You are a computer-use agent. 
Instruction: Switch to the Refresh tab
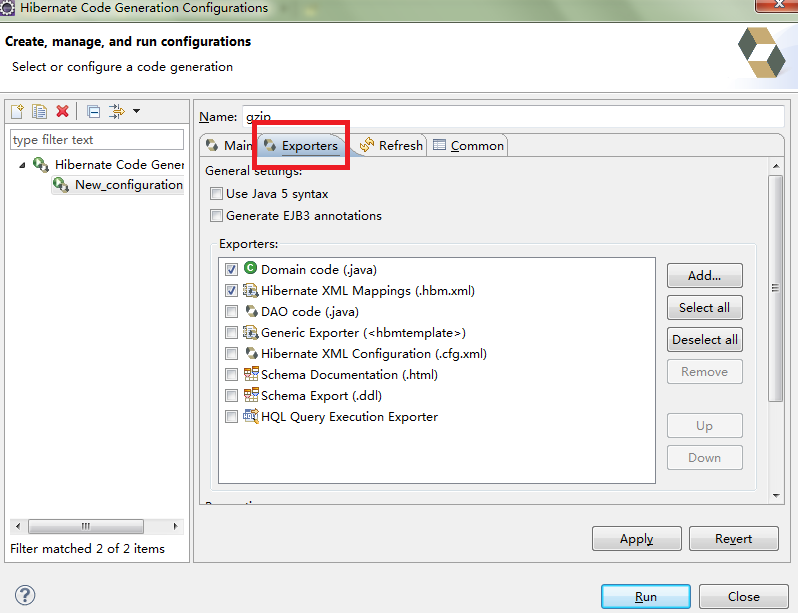[391, 146]
